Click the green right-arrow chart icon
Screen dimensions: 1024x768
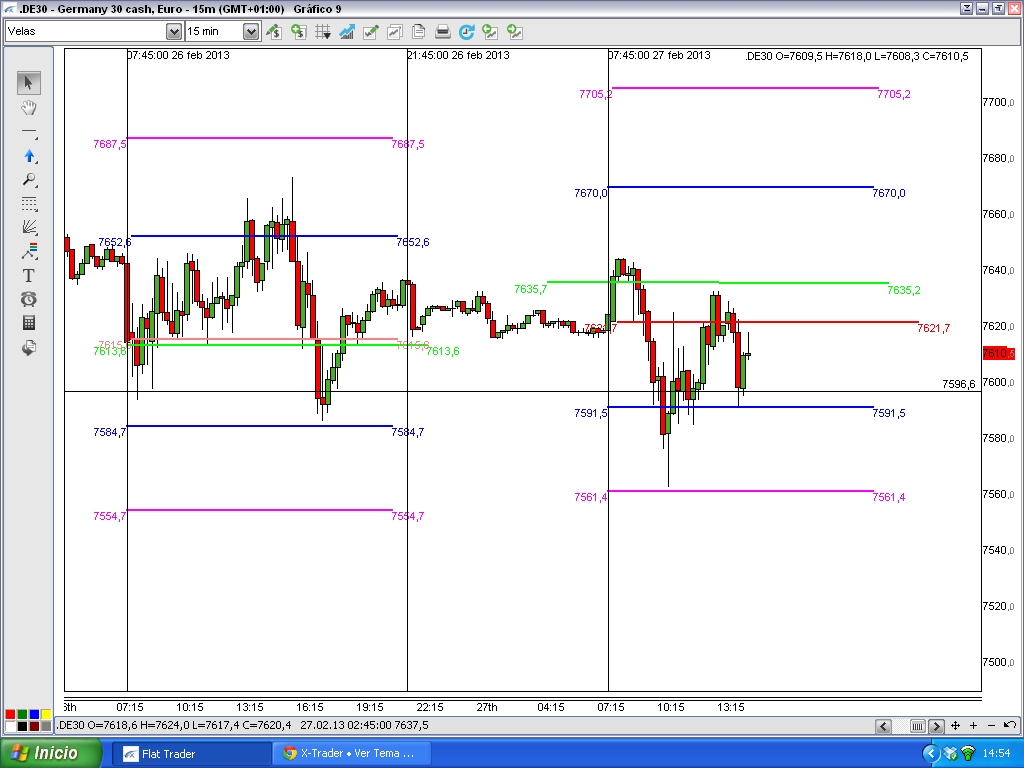pos(515,31)
